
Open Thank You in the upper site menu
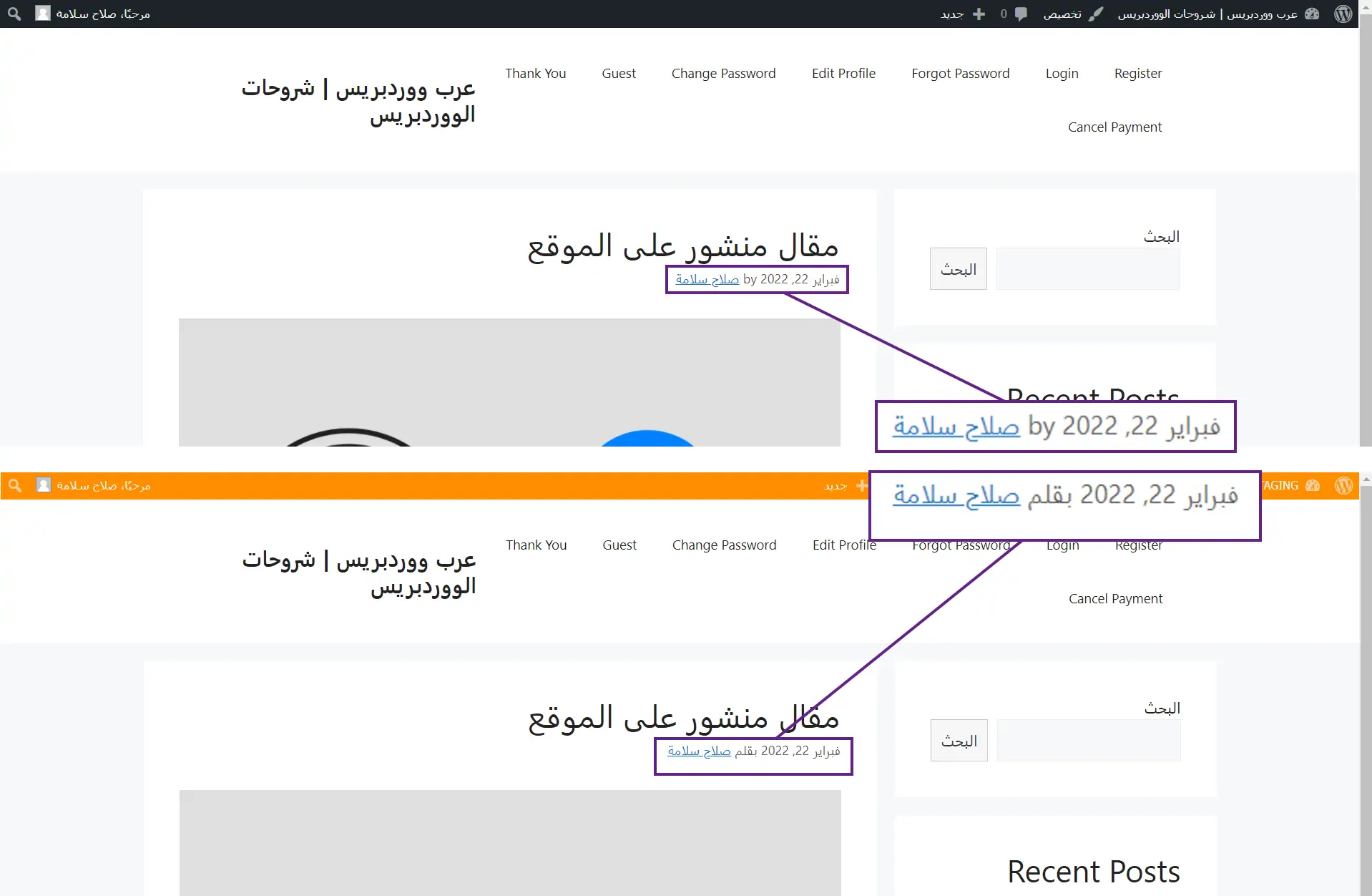535,73
